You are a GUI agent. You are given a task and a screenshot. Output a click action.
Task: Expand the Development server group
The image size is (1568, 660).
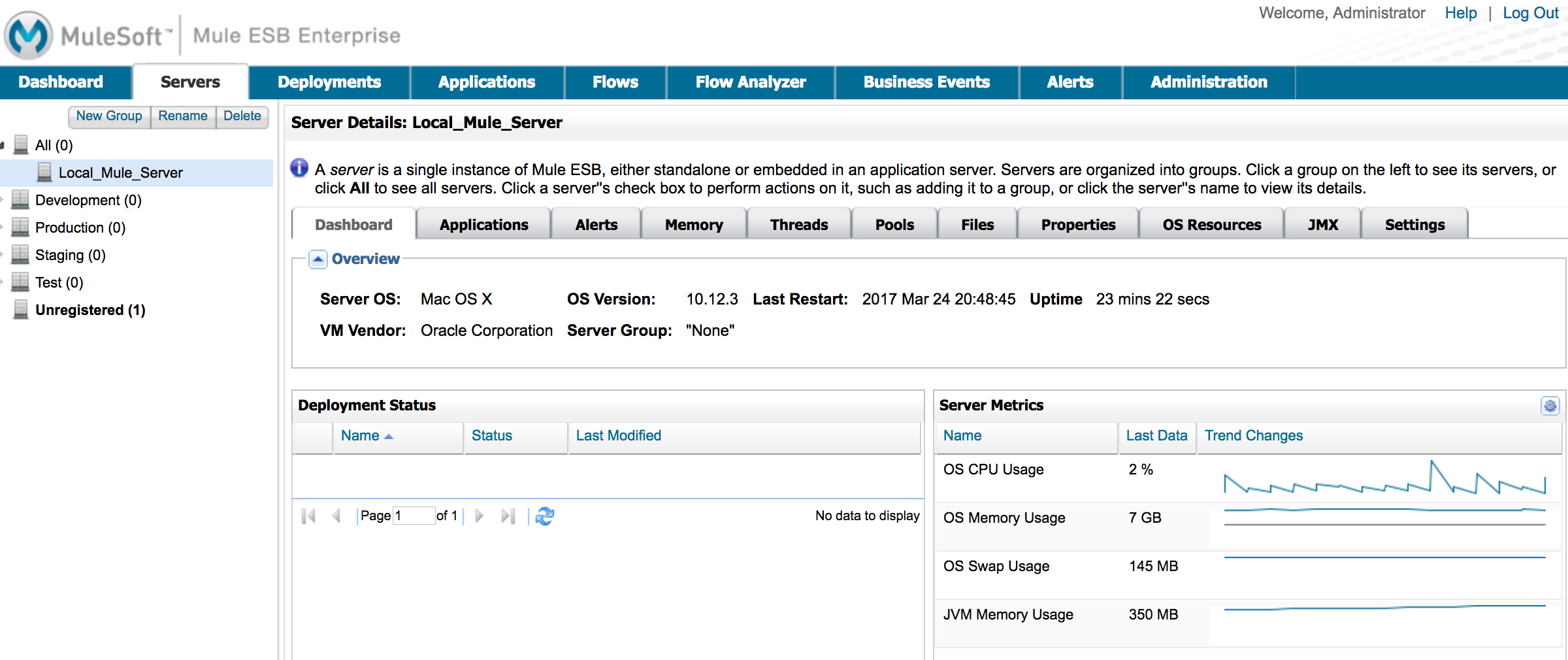3,200
